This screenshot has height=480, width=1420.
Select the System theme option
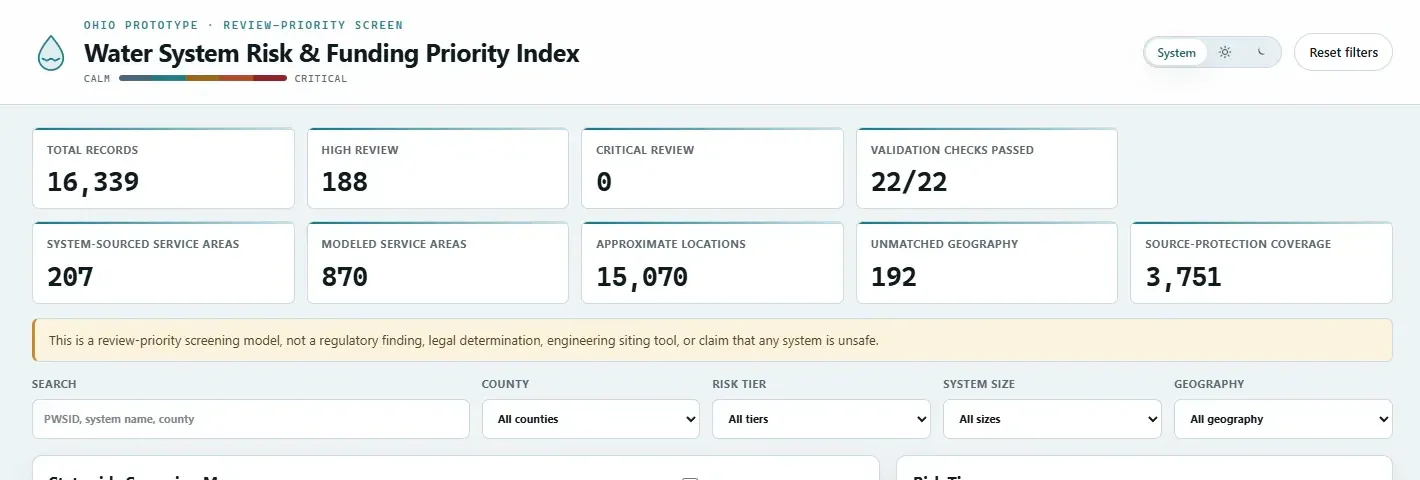pyautogui.click(x=1176, y=53)
